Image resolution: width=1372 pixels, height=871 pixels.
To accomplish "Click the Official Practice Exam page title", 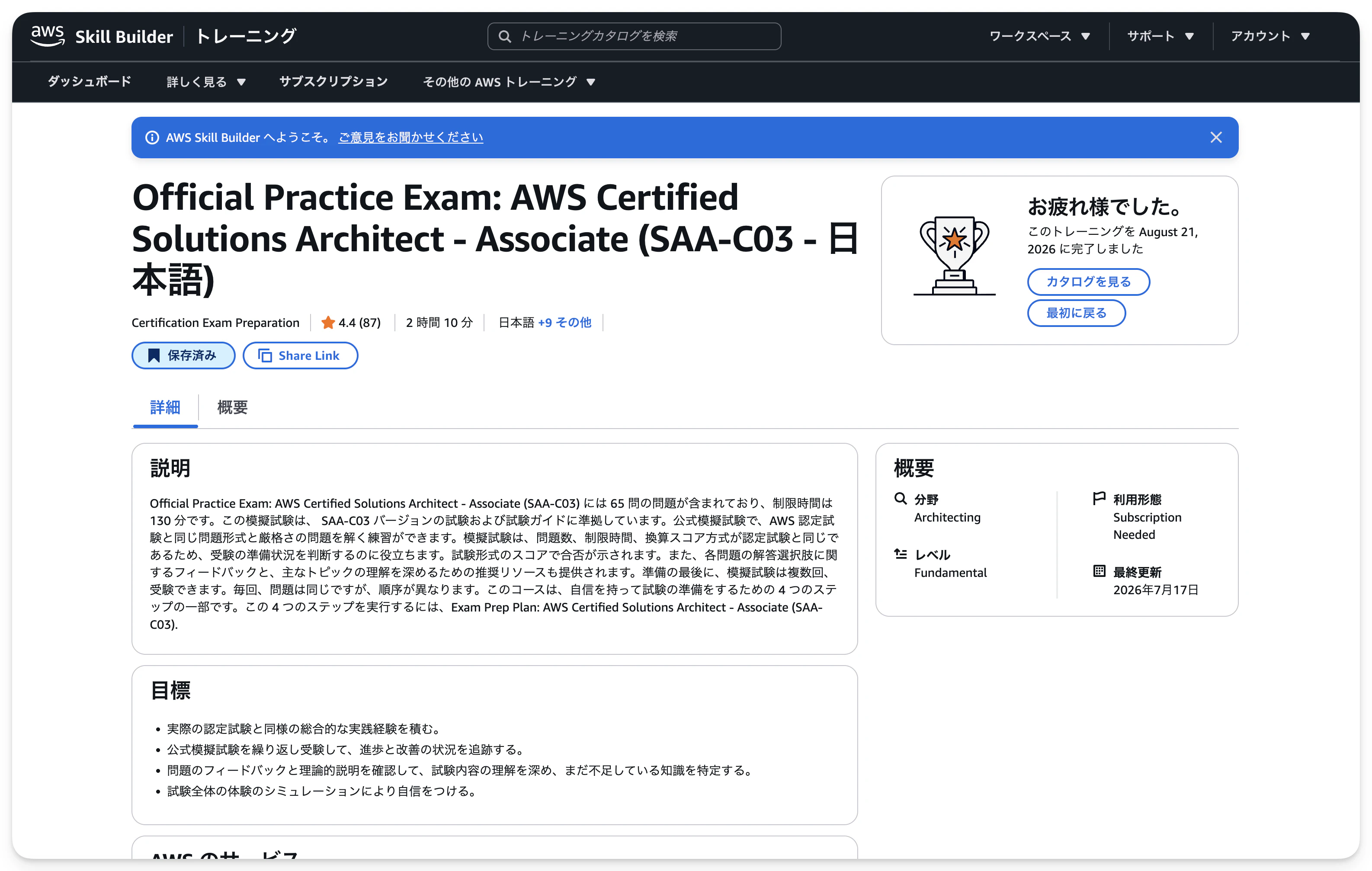I will [495, 239].
